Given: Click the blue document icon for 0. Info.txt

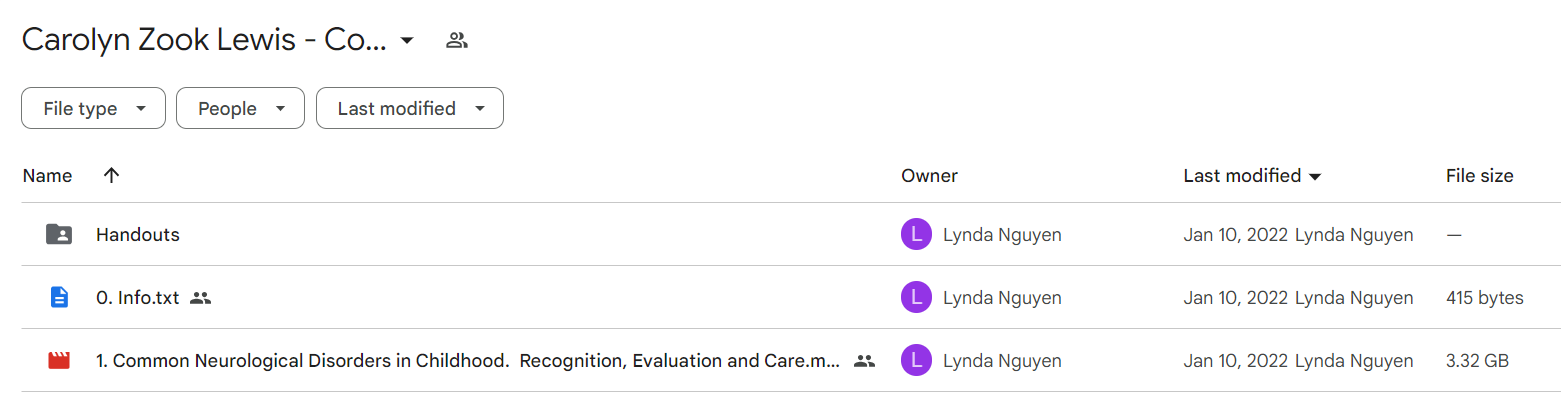Looking at the screenshot, I should [59, 298].
